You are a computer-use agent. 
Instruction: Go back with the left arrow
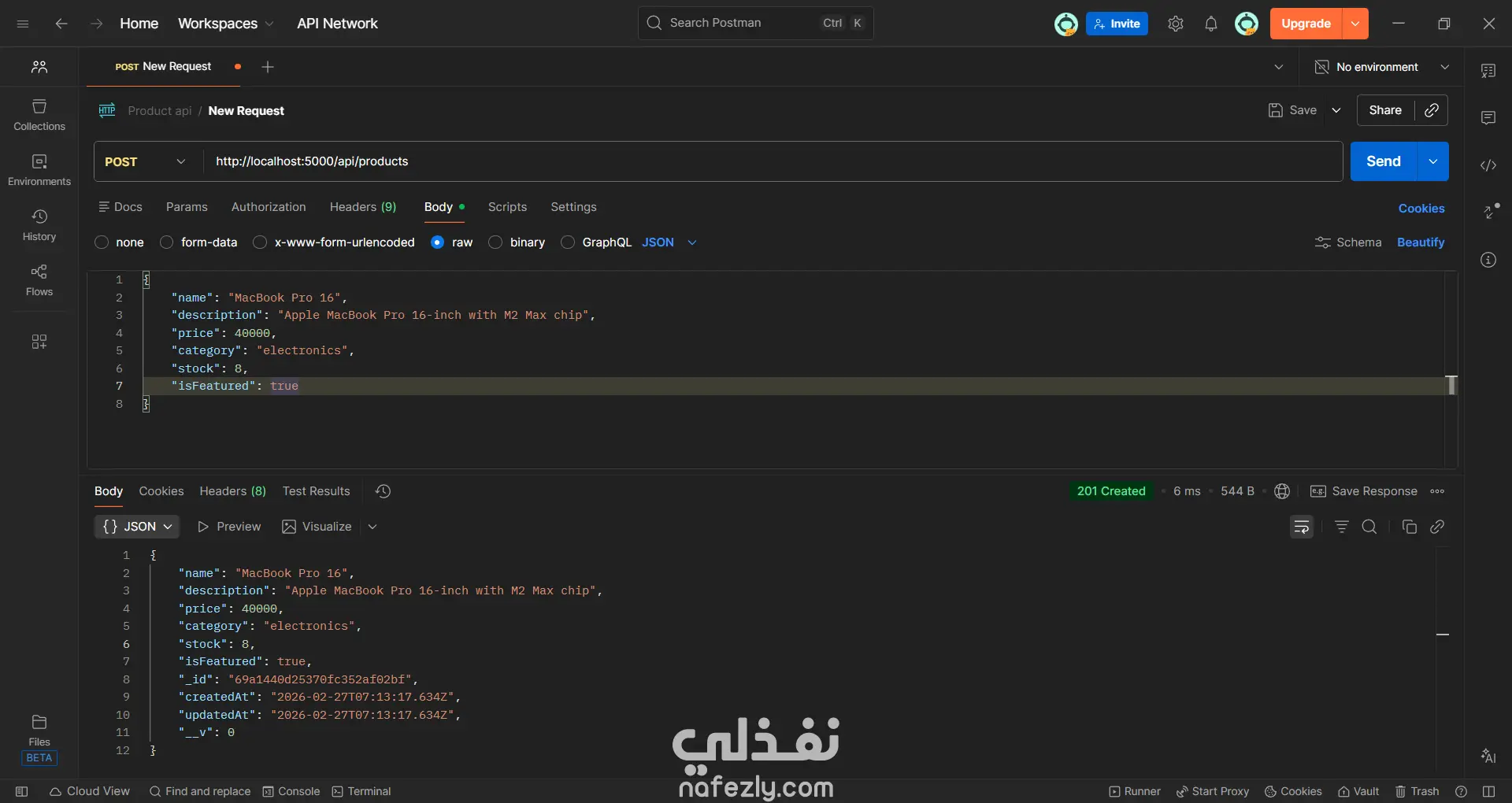click(61, 24)
